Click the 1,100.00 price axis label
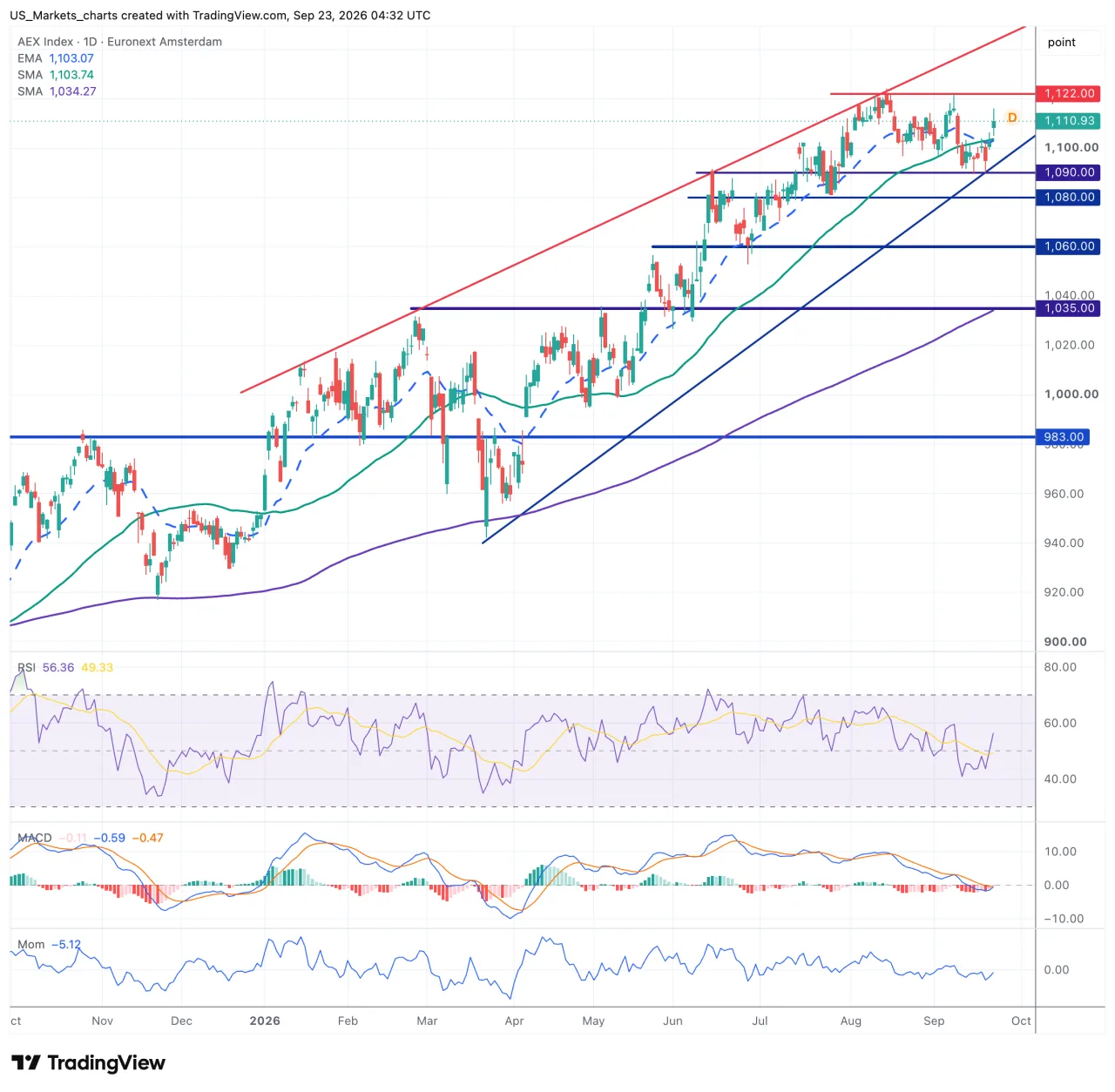 click(1071, 148)
